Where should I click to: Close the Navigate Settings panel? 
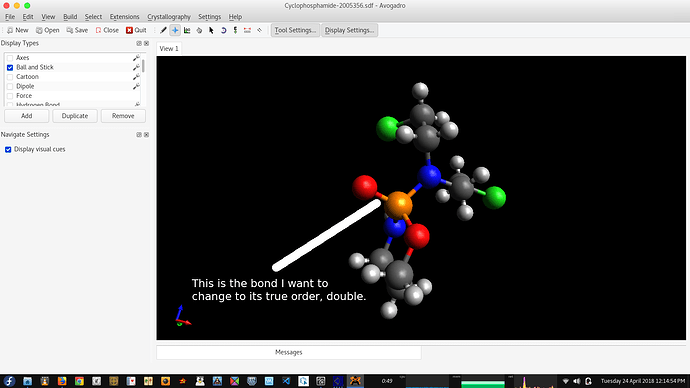coord(147,135)
